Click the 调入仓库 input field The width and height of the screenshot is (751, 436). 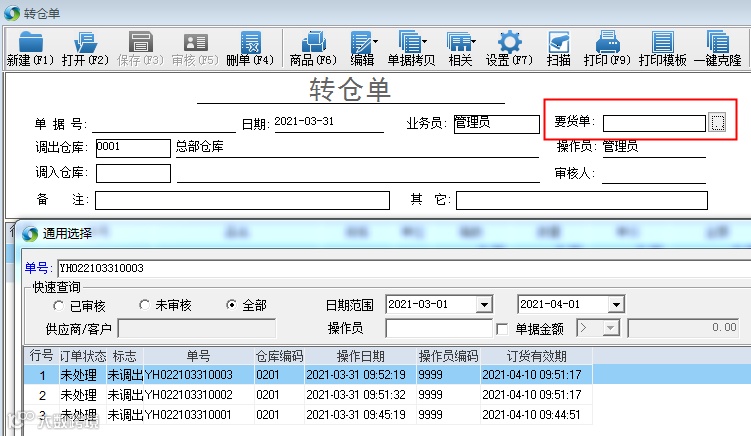click(x=133, y=173)
